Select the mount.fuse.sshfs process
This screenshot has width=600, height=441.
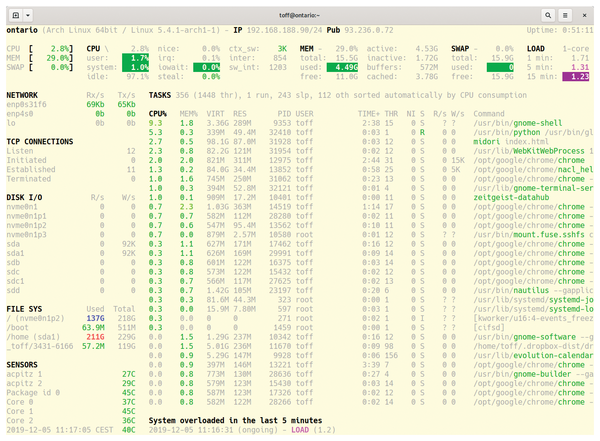[x=370, y=235]
